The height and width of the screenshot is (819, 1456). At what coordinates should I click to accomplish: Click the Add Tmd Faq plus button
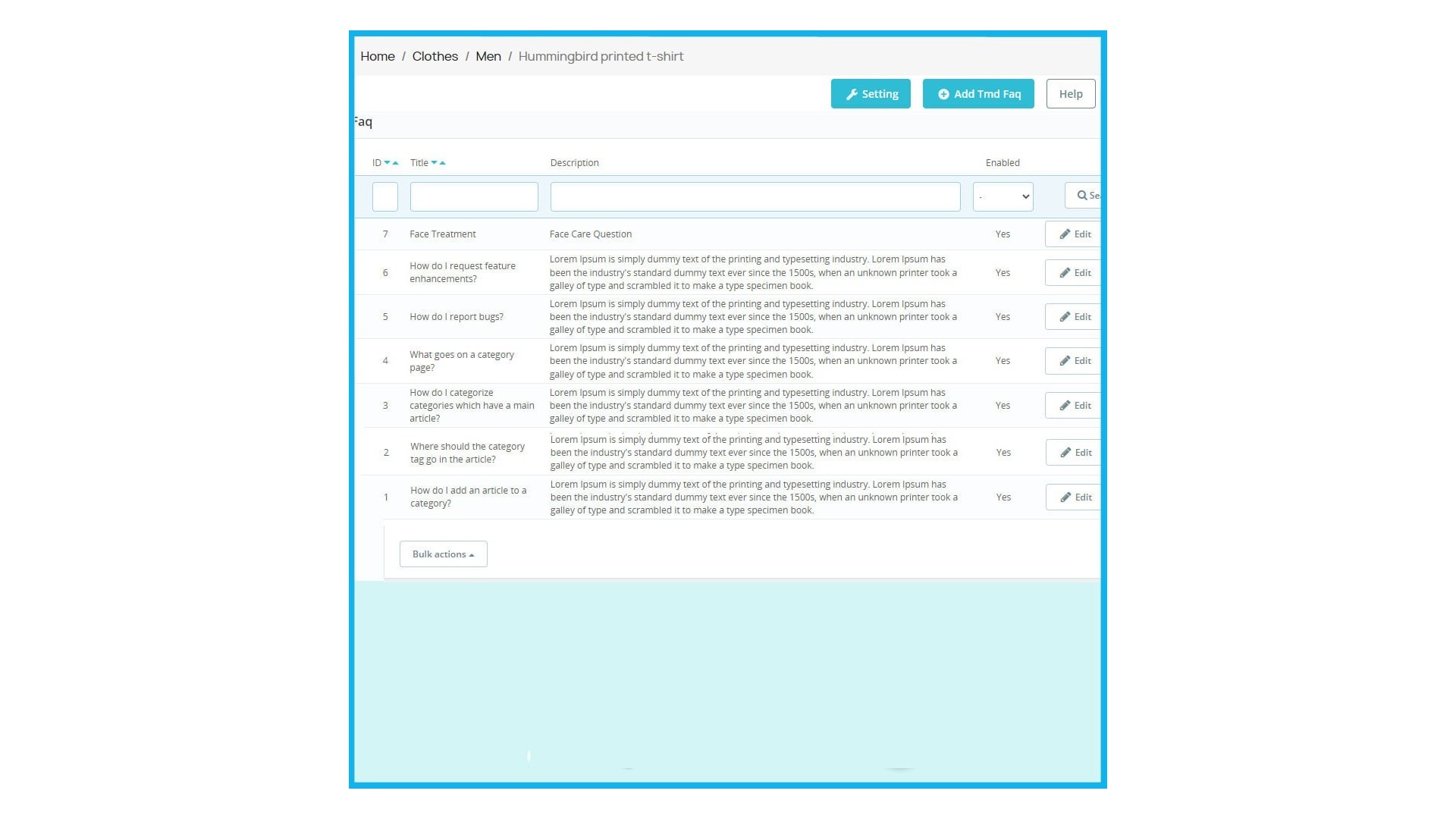(978, 94)
